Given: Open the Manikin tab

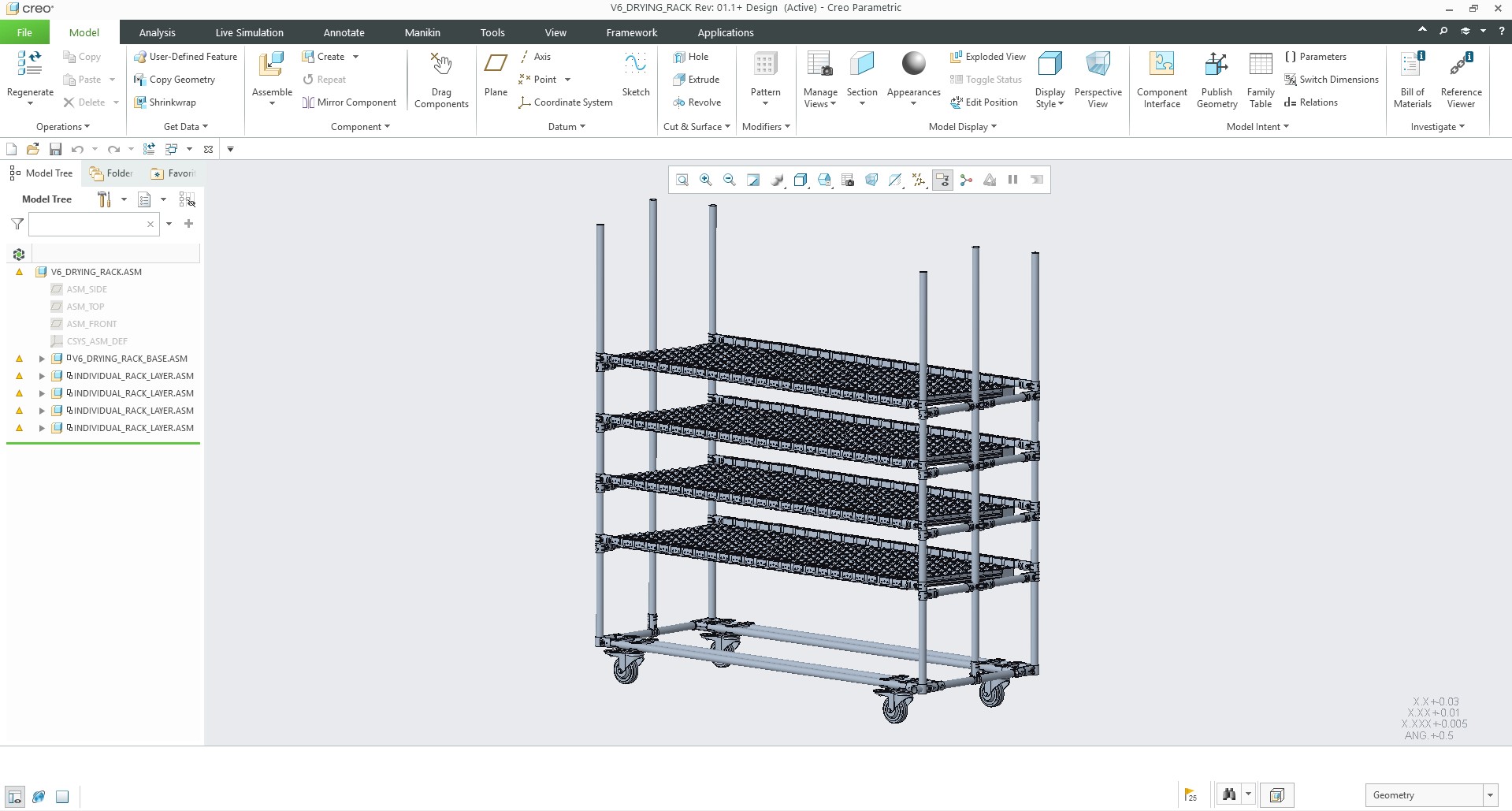Looking at the screenshot, I should [422, 32].
